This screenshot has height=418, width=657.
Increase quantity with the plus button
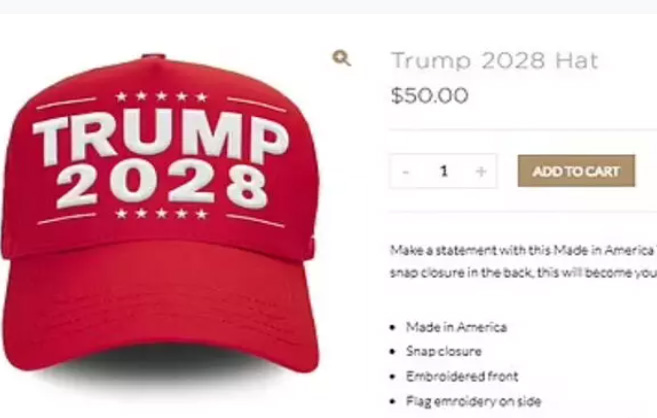click(x=481, y=171)
